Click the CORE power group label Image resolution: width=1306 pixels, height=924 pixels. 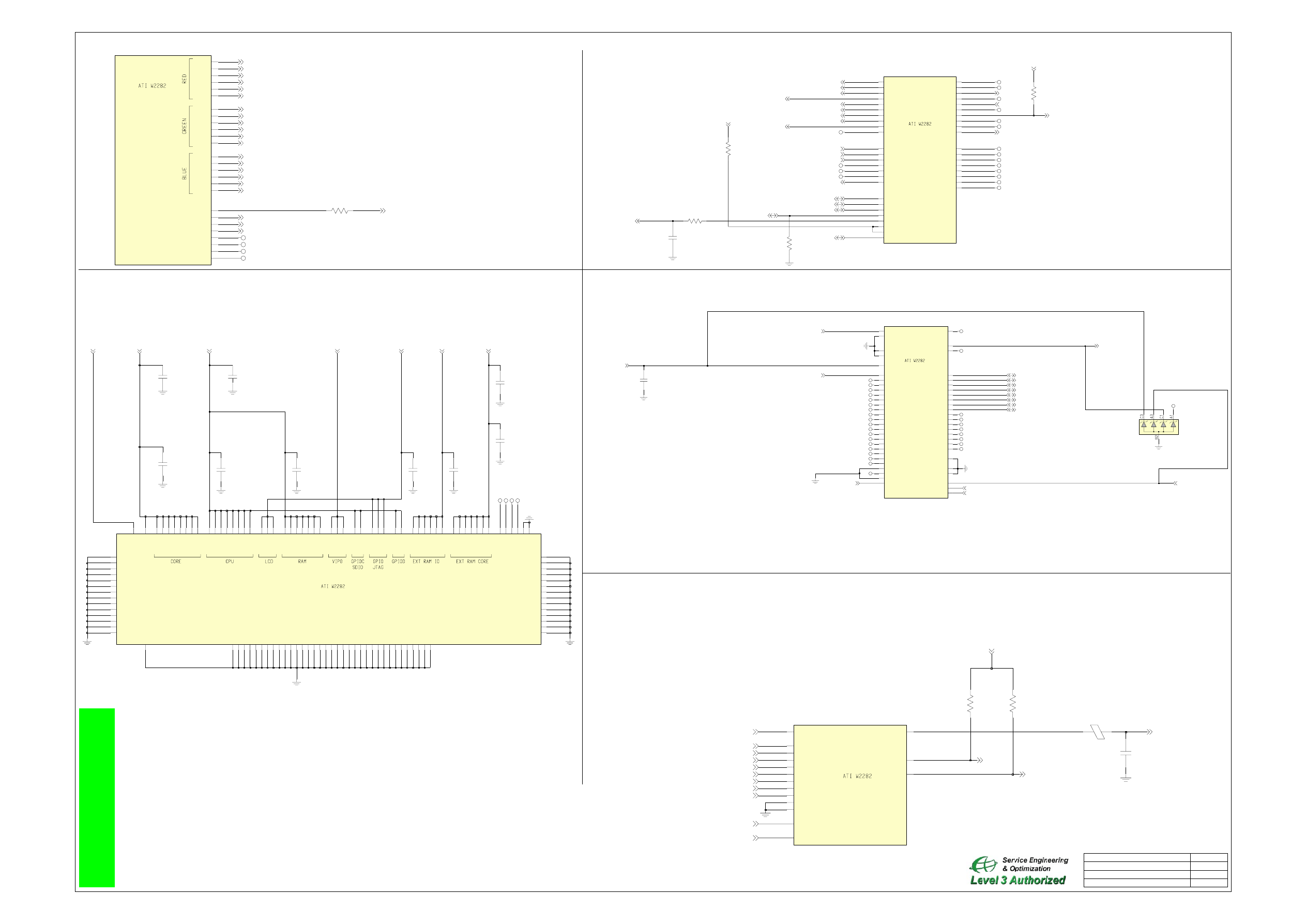point(176,562)
